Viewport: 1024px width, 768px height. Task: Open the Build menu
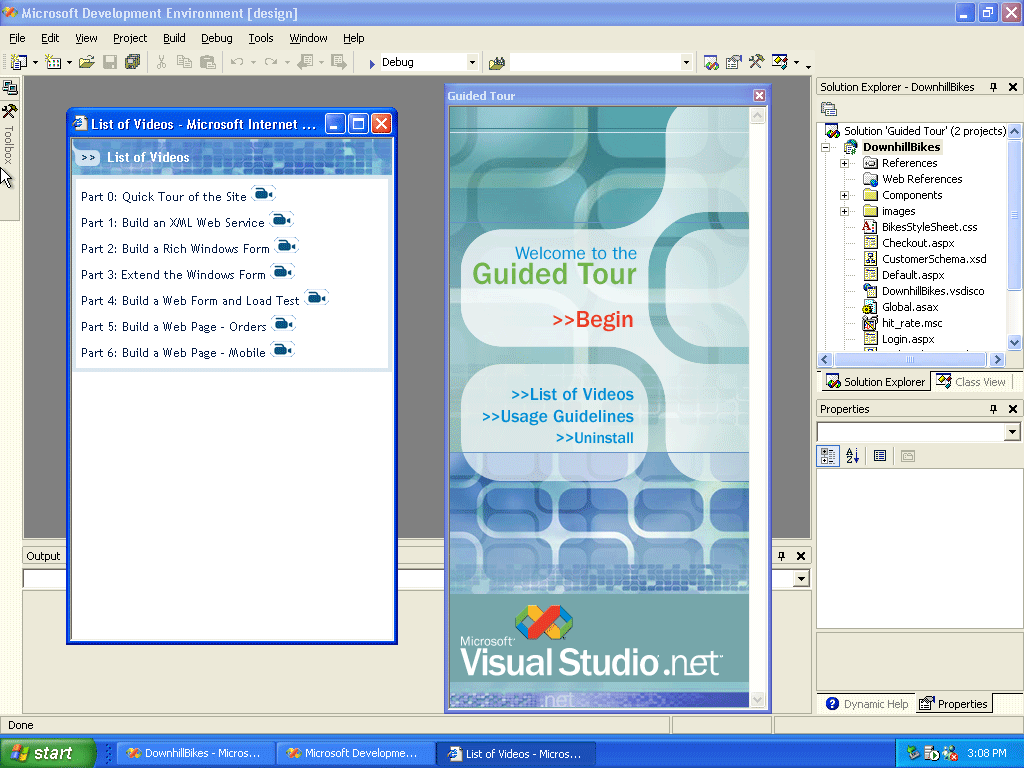pyautogui.click(x=174, y=38)
